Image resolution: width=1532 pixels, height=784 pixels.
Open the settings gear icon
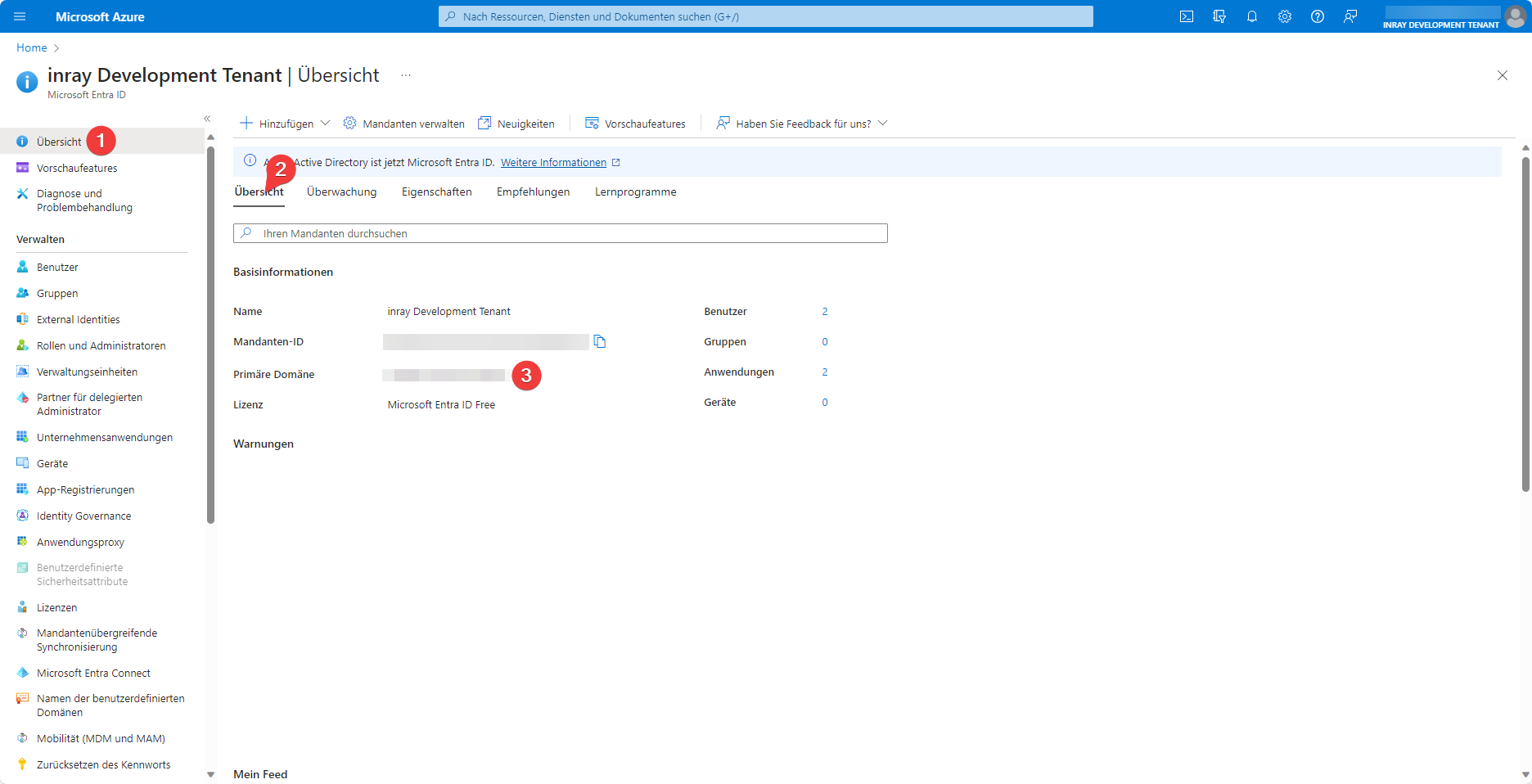coord(1284,16)
